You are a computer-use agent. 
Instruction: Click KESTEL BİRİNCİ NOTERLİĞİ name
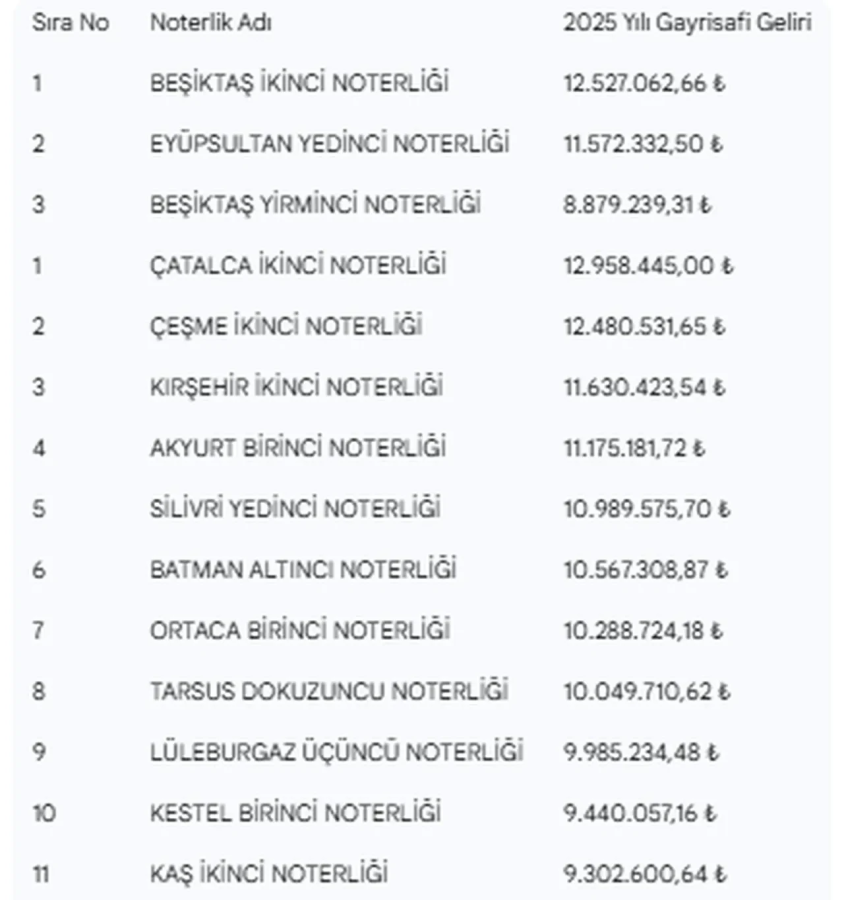click(295, 813)
